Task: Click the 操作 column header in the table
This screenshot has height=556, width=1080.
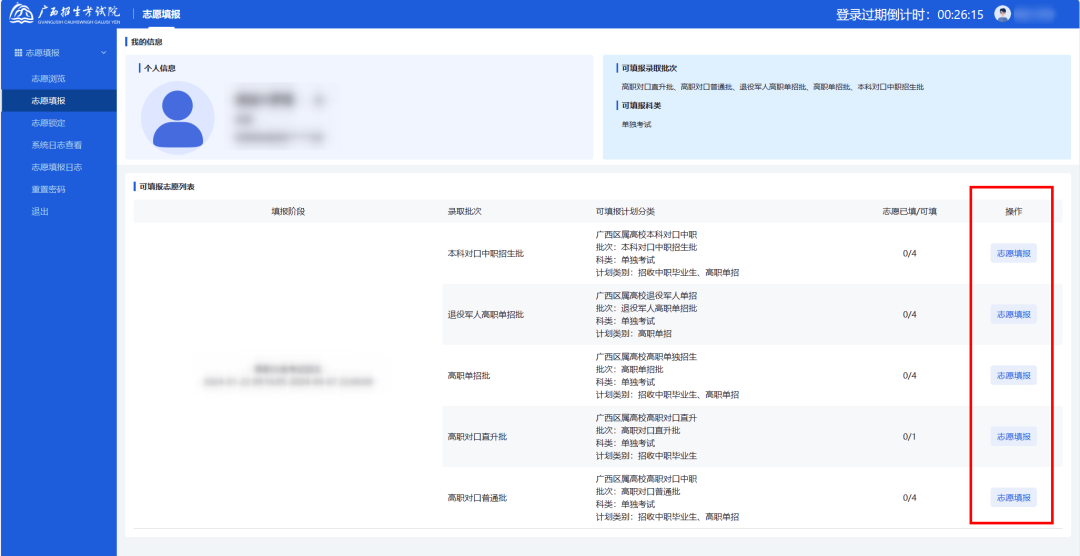Action: coord(1013,211)
